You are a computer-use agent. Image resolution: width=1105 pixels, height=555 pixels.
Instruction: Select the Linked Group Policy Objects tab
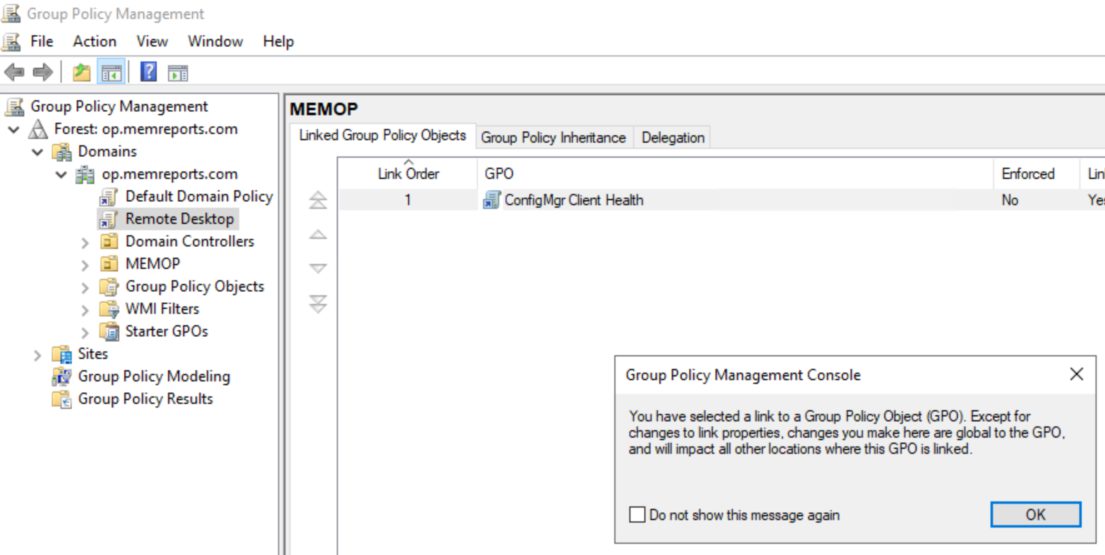click(383, 136)
